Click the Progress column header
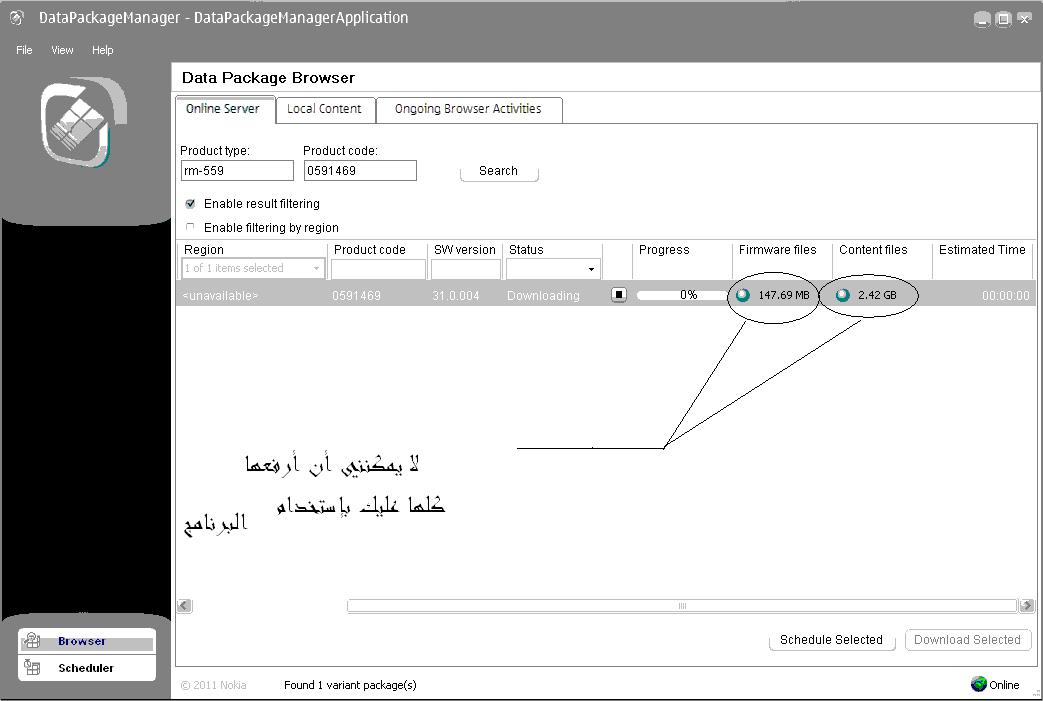 click(664, 249)
